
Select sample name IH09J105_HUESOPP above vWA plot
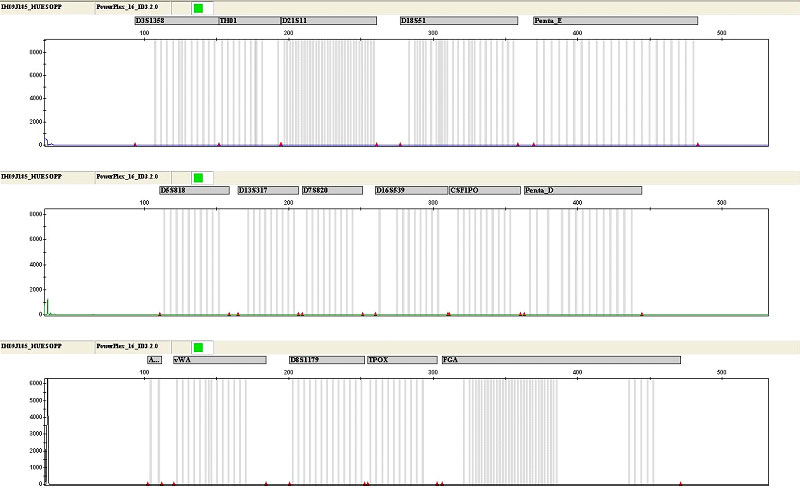tap(32, 346)
